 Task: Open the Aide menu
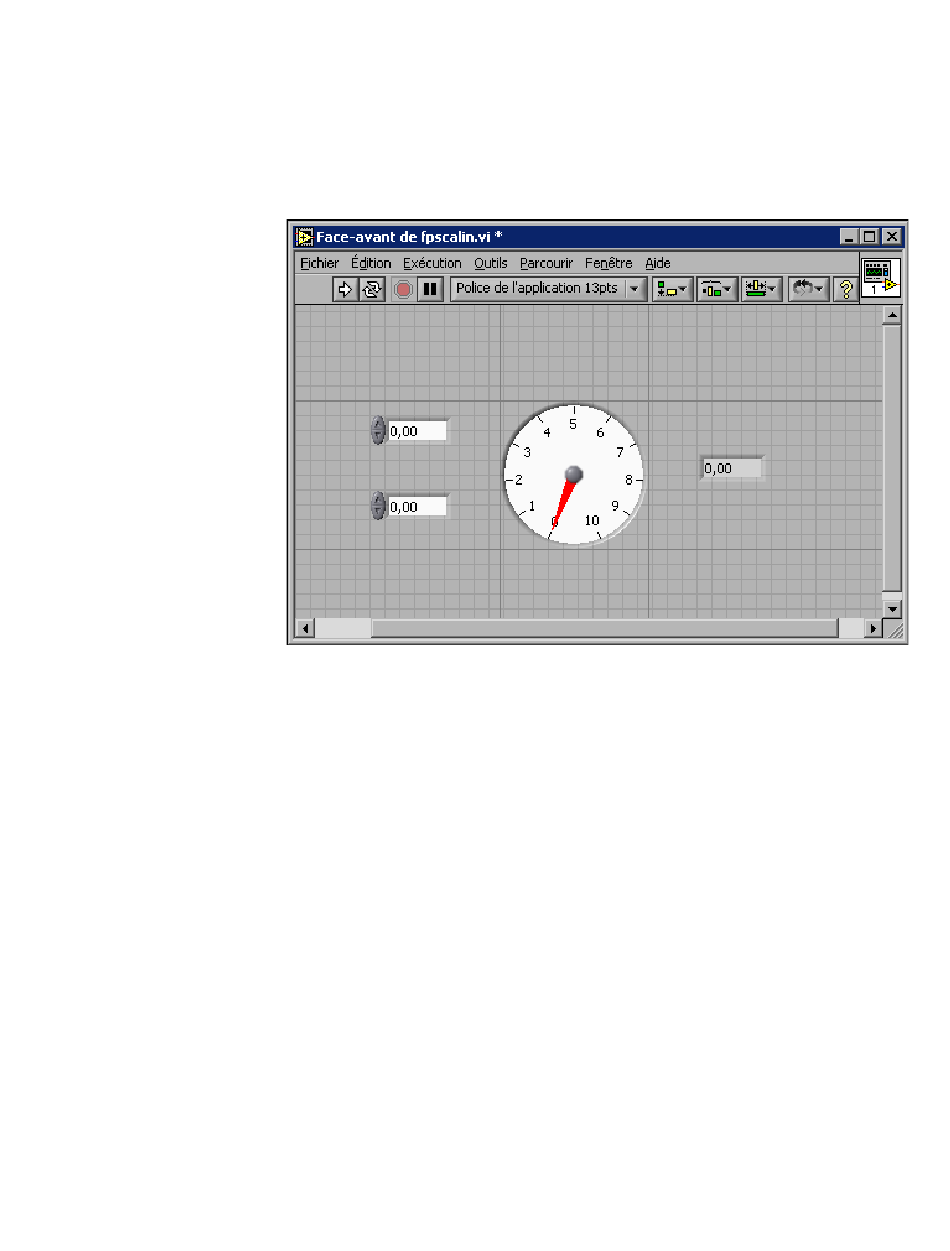click(x=657, y=263)
